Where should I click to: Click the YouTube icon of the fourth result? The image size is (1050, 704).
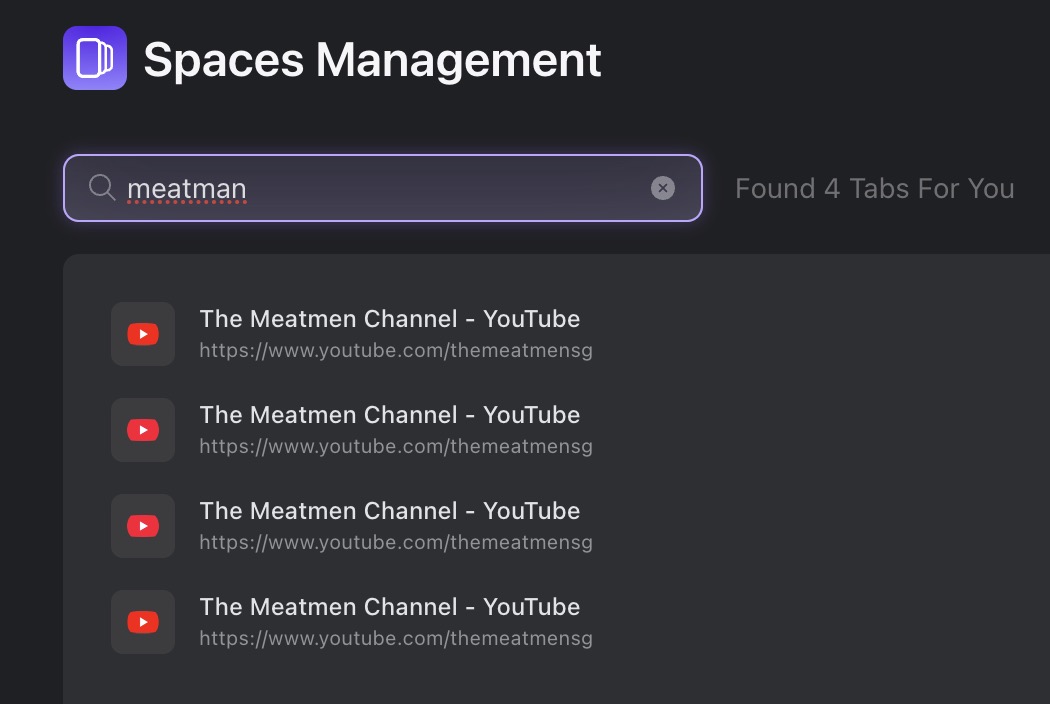click(143, 622)
